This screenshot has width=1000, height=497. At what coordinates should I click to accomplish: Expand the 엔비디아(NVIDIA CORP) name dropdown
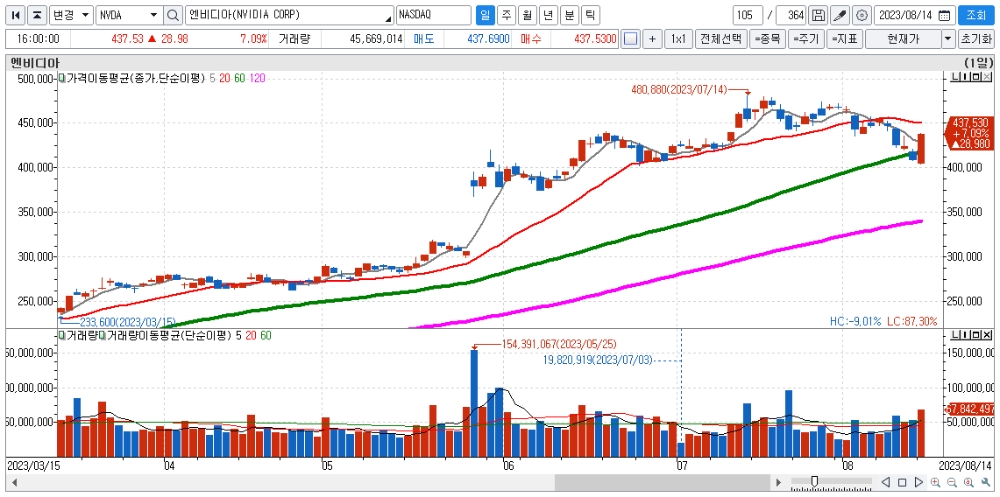pos(389,17)
